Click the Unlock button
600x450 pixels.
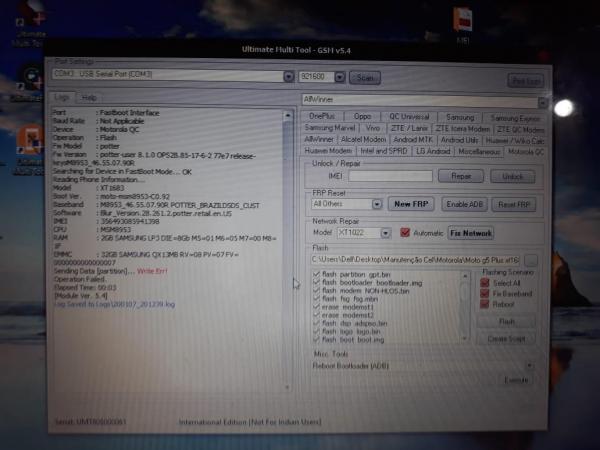(512, 177)
